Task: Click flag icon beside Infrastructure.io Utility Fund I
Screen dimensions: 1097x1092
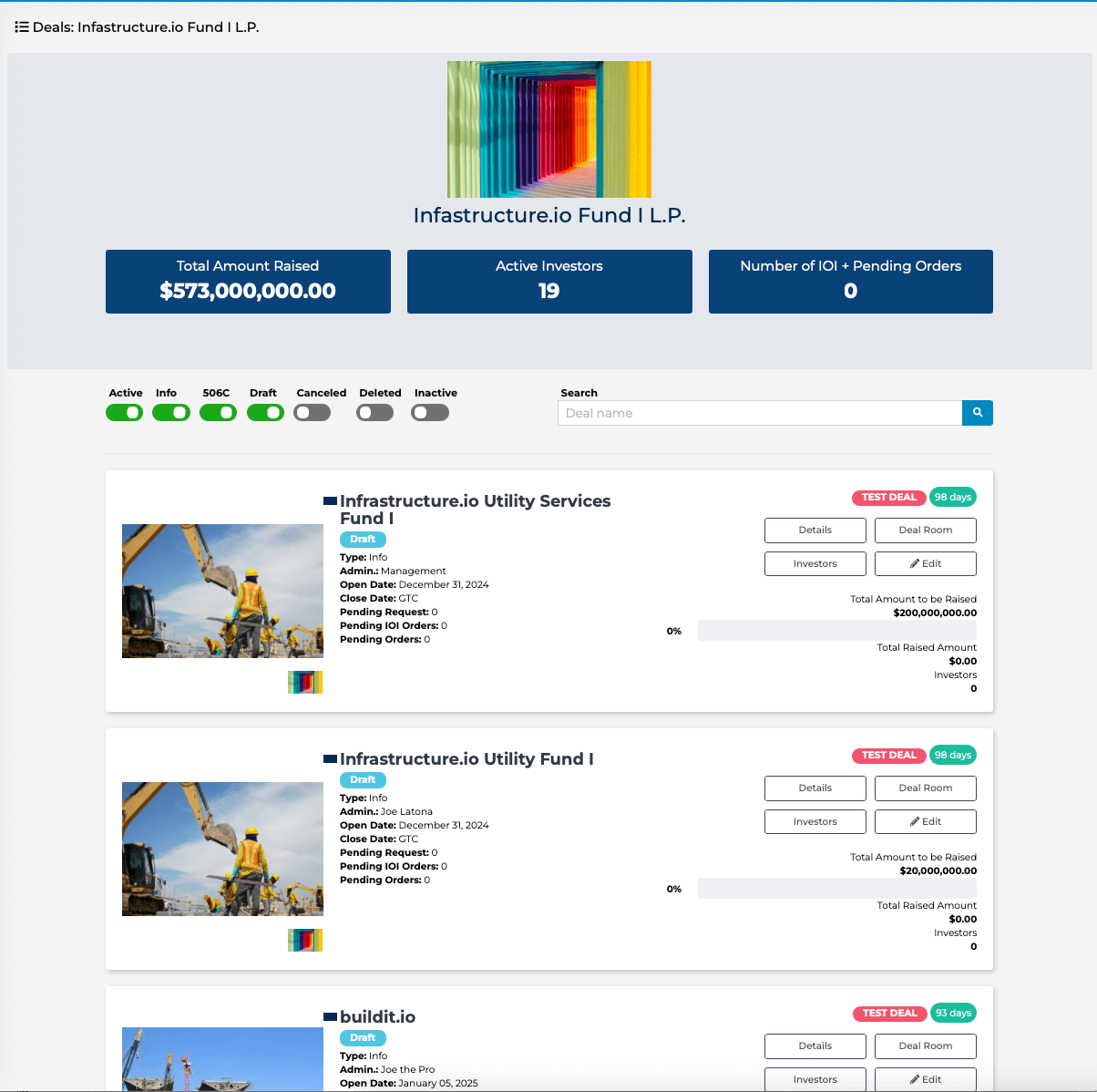Action: [x=330, y=759]
